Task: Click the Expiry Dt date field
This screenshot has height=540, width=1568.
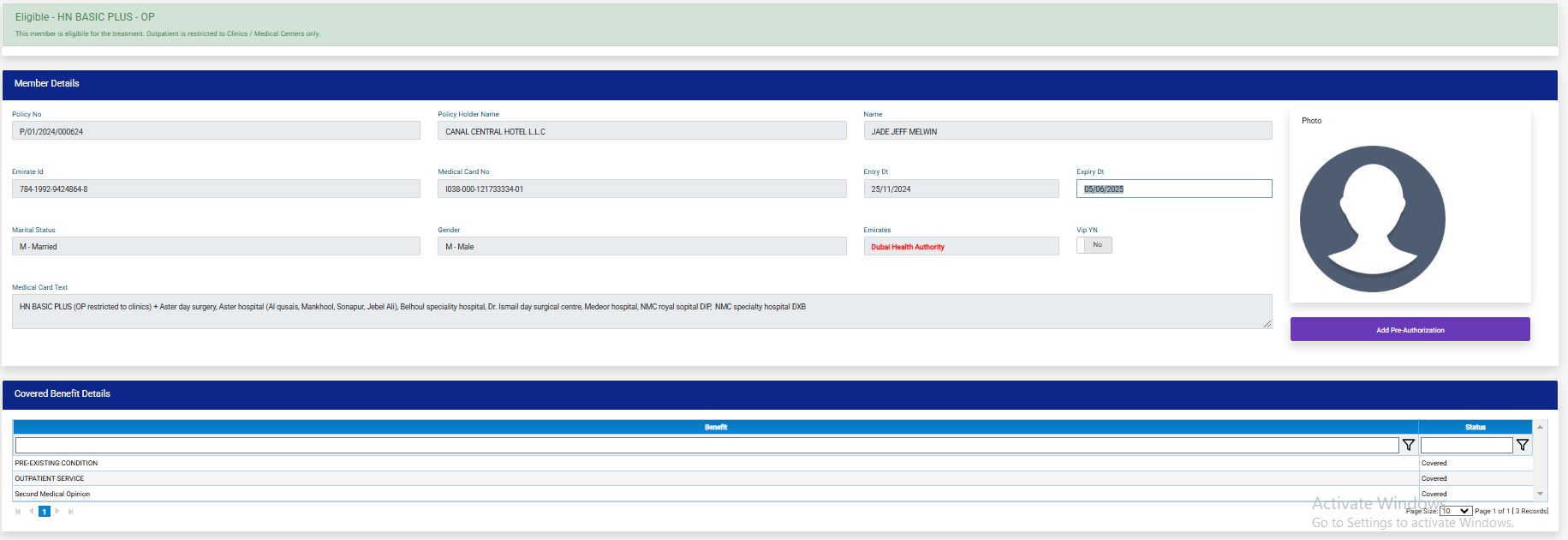Action: coord(1173,189)
